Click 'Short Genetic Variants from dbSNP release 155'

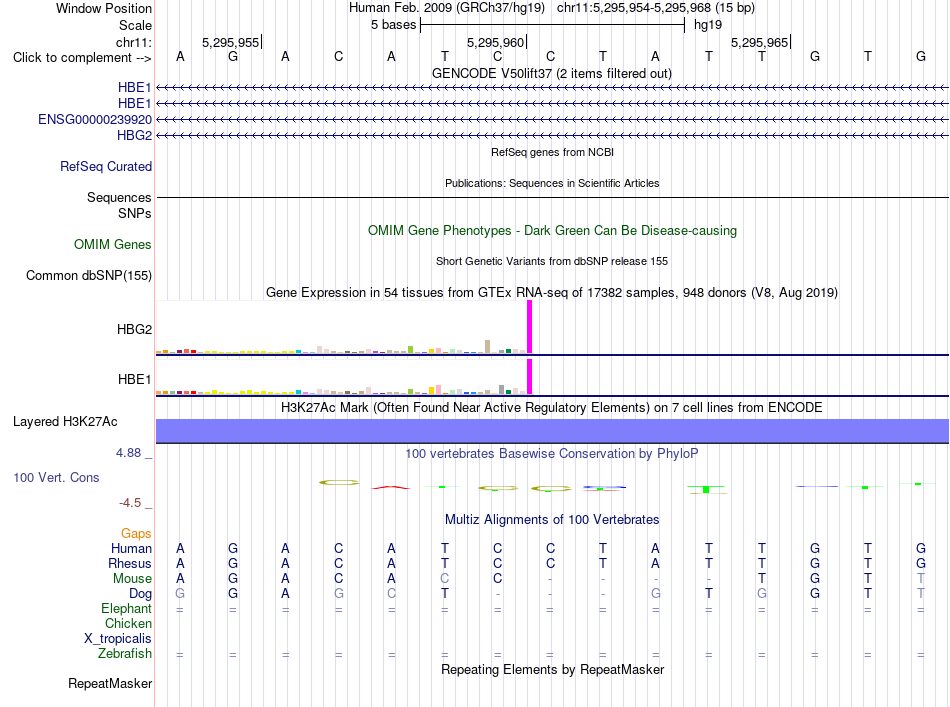(552, 261)
